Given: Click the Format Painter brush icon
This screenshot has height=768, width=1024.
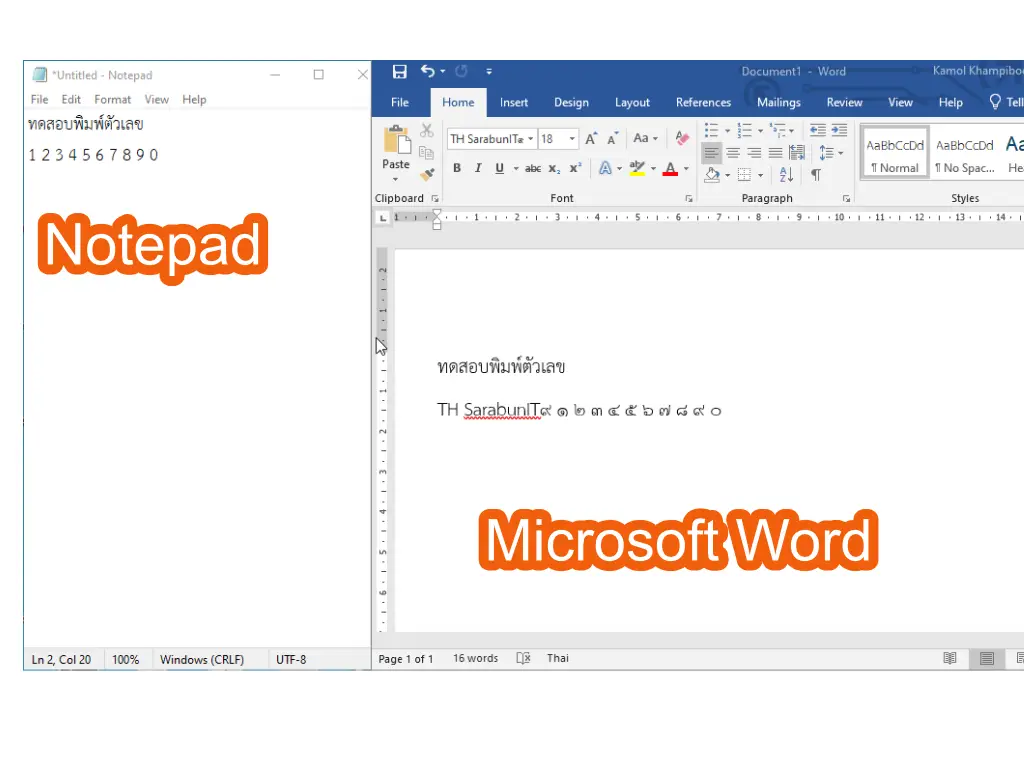Looking at the screenshot, I should click(427, 174).
